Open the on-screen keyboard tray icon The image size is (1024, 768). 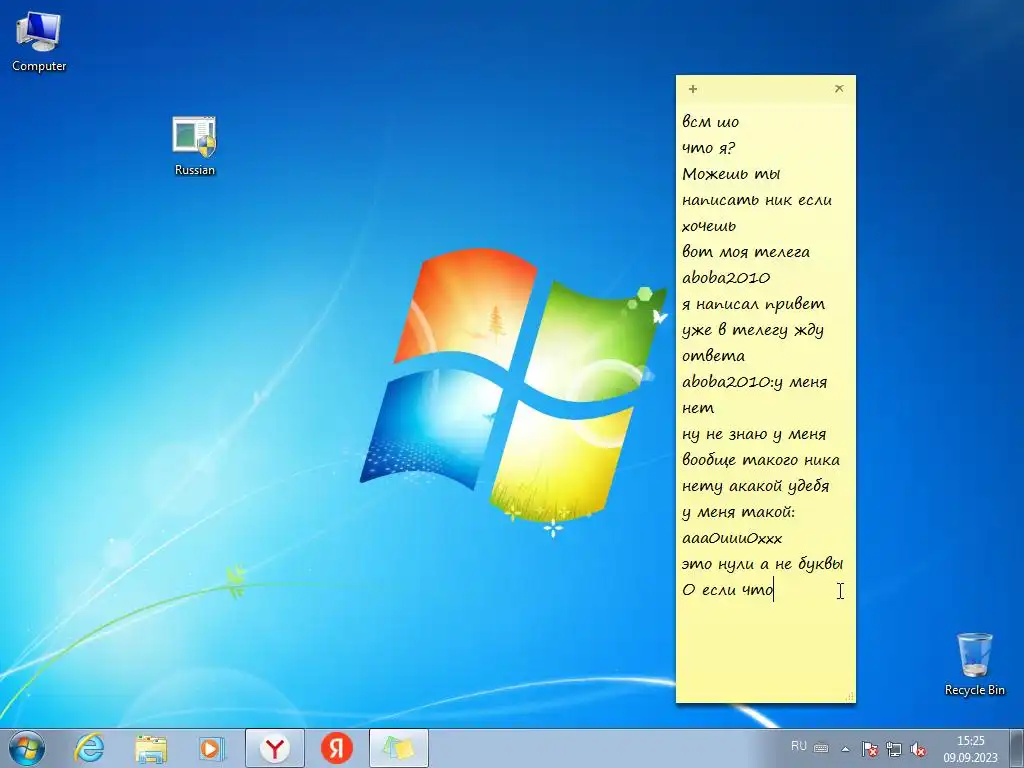tap(822, 748)
